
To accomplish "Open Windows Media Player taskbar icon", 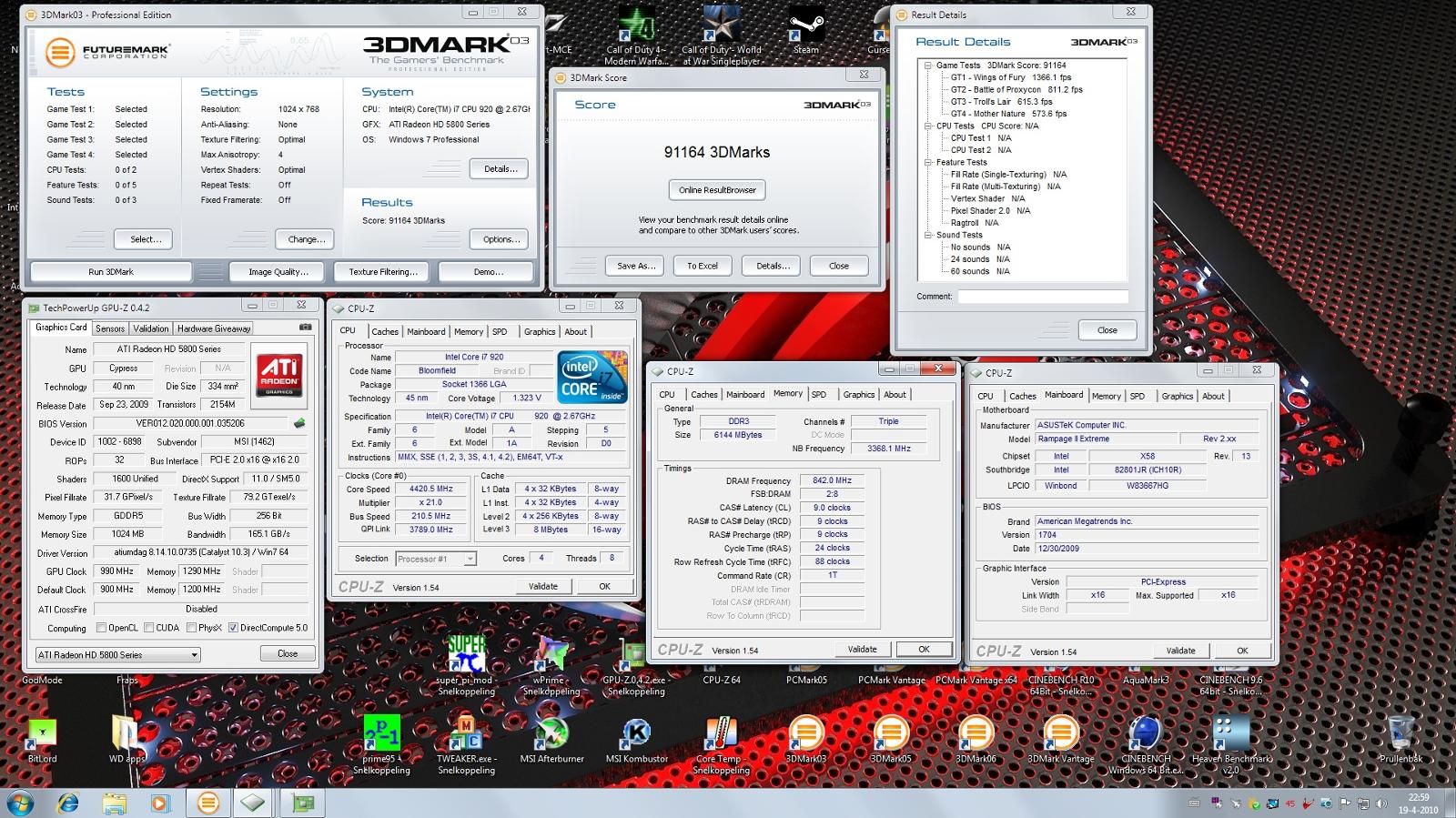I will coord(159,803).
